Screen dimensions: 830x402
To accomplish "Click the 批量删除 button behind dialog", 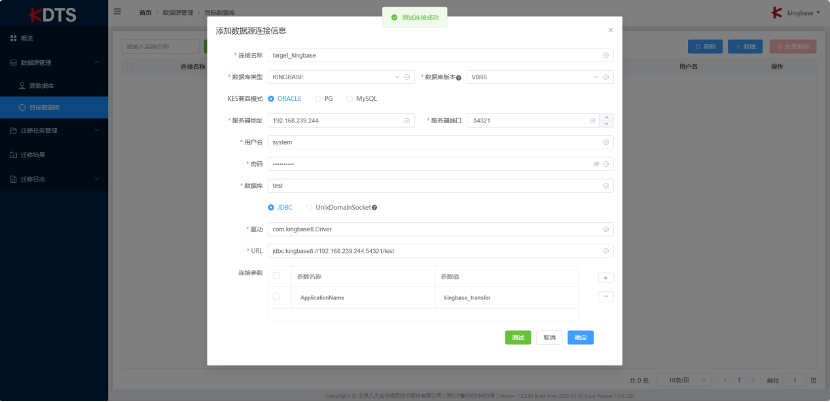I will [x=793, y=47].
